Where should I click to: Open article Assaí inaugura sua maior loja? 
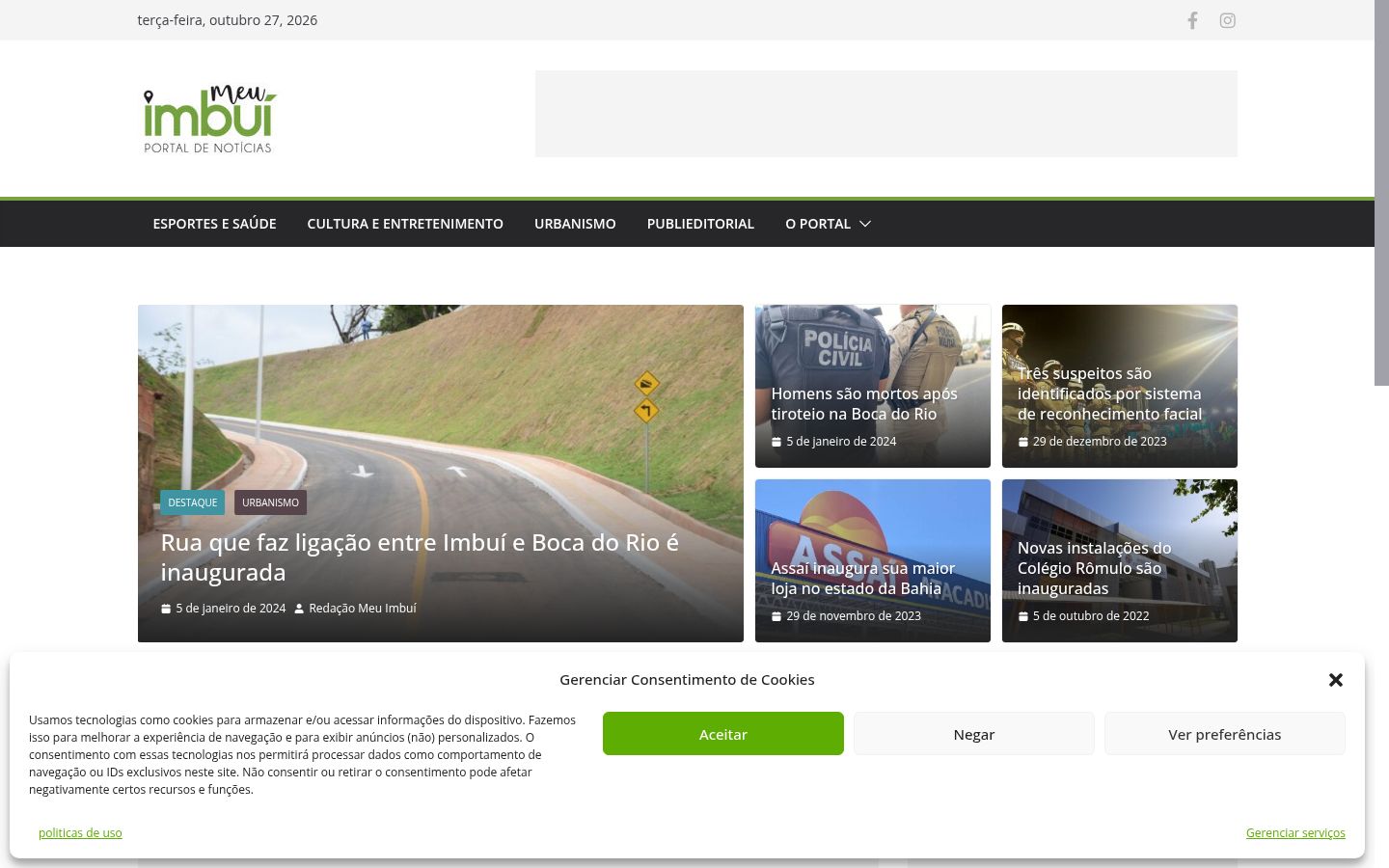click(863, 579)
